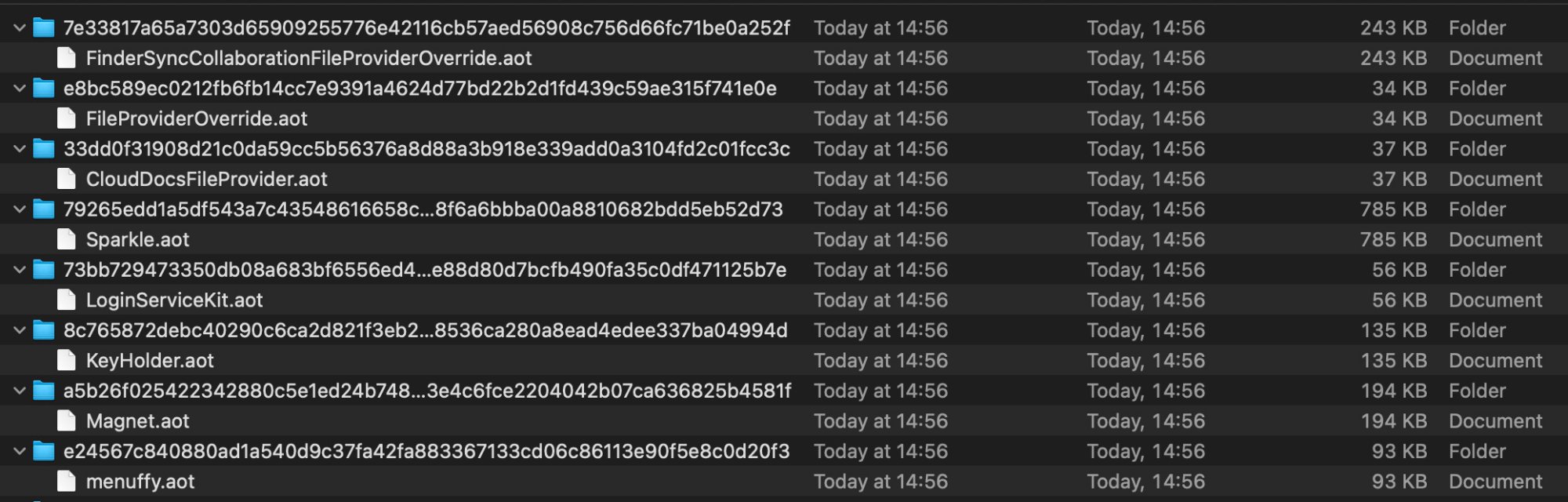Image resolution: width=1568 pixels, height=502 pixels.
Task: Select the document icon next to Magnet.aot
Action: (x=67, y=421)
